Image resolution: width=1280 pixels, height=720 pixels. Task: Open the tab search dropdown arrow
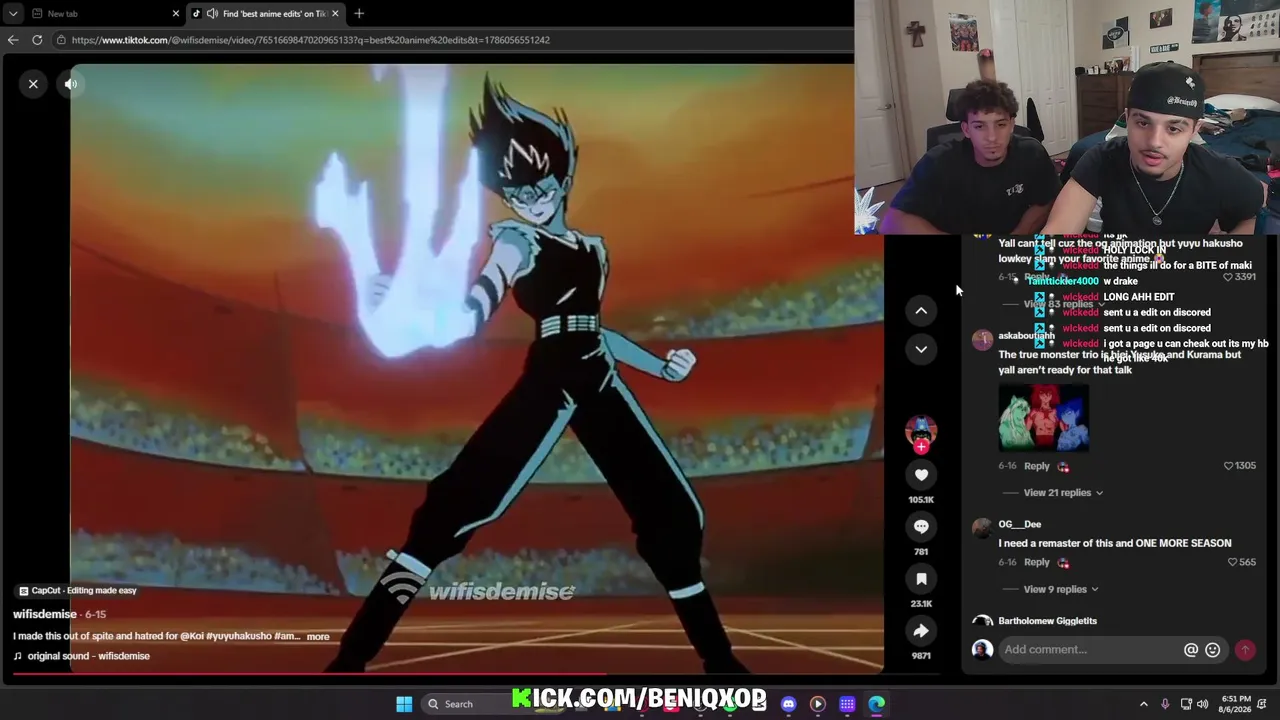coord(13,14)
